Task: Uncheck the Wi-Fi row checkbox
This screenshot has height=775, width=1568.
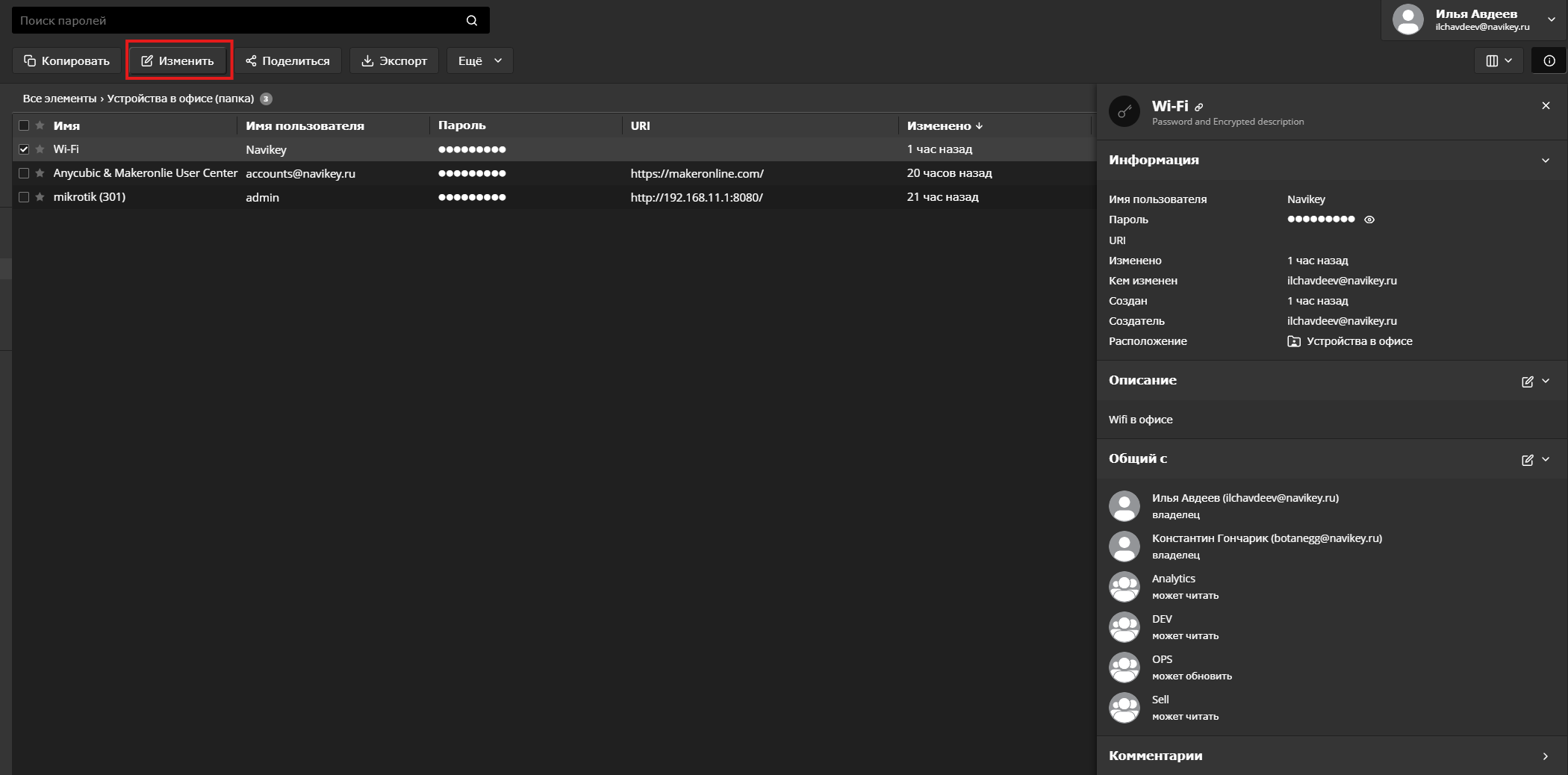Action: (24, 149)
